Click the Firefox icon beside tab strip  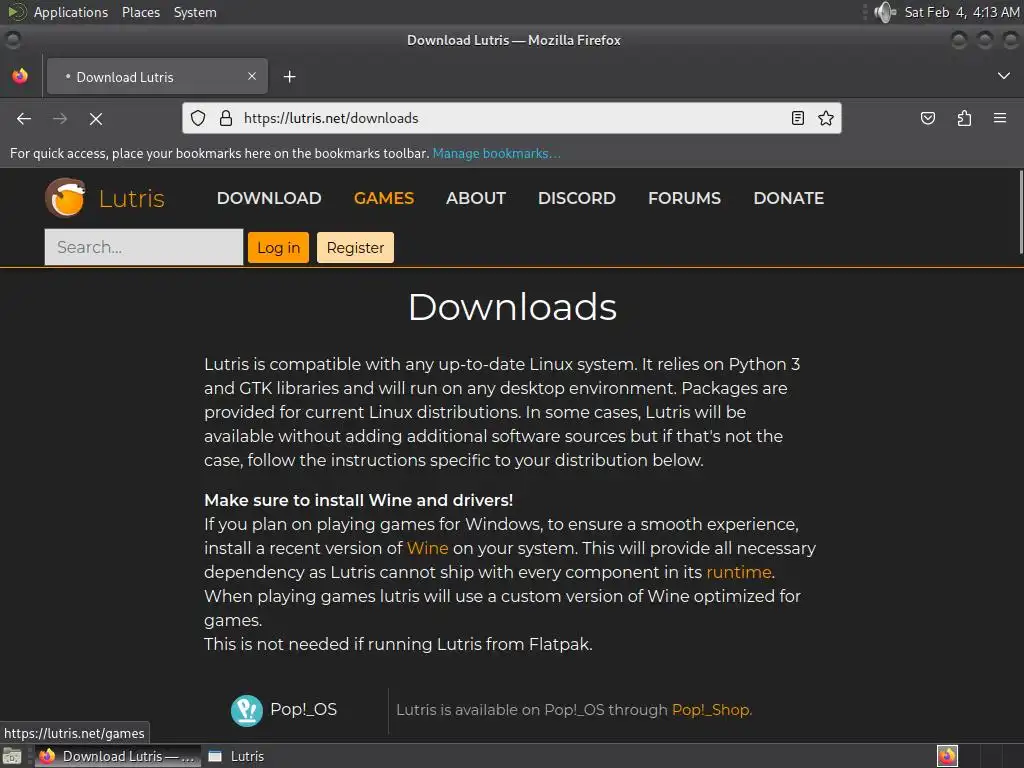[x=20, y=76]
